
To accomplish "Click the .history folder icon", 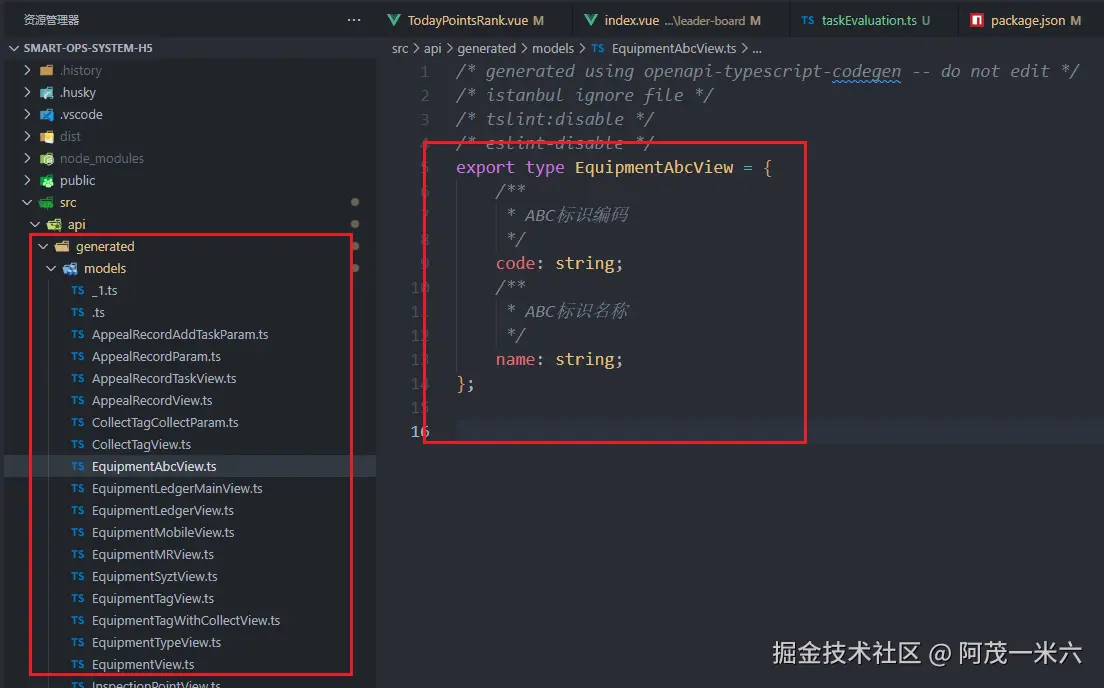I will coord(46,70).
